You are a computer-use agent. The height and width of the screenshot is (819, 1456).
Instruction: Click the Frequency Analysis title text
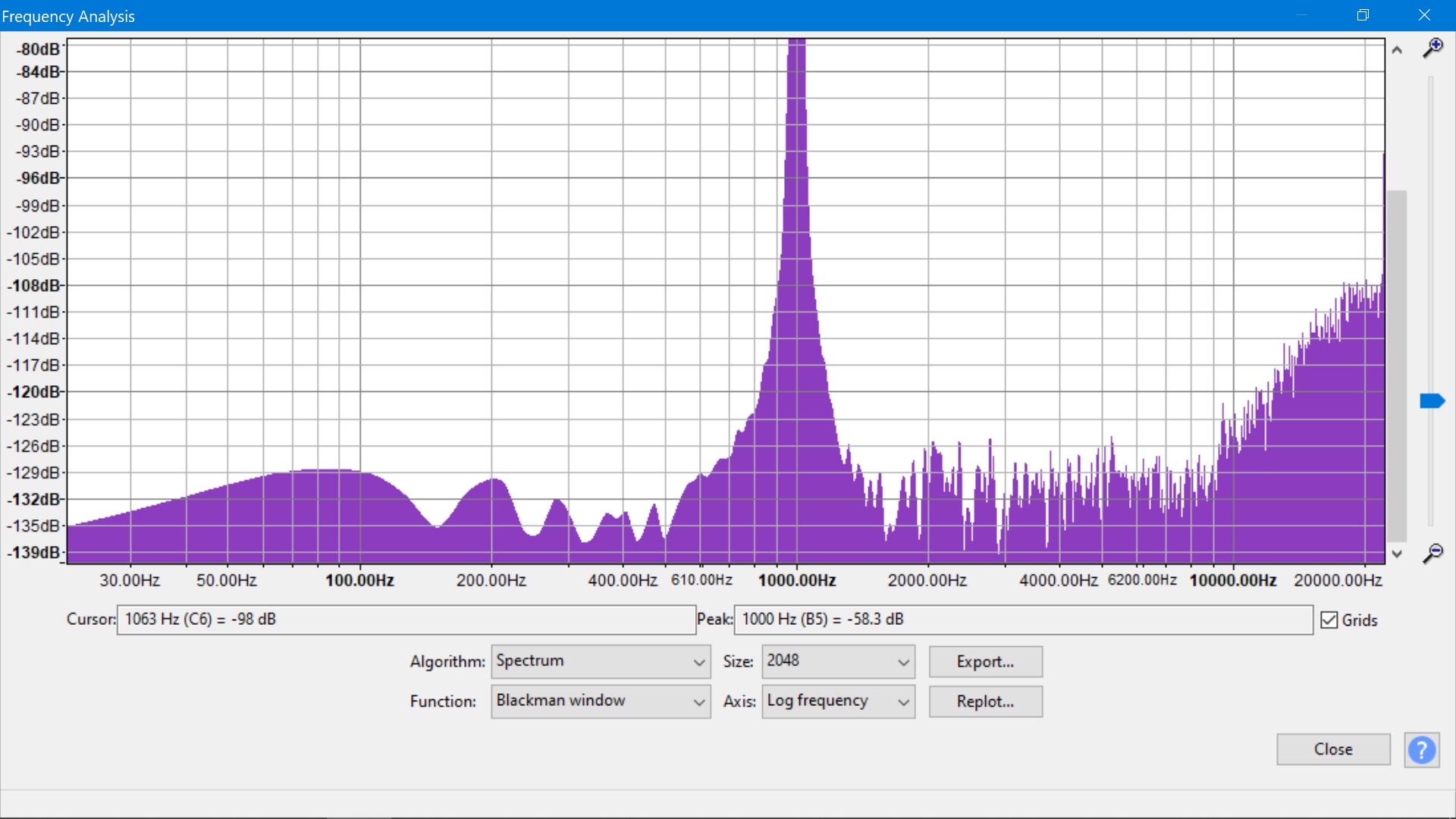[x=68, y=17]
